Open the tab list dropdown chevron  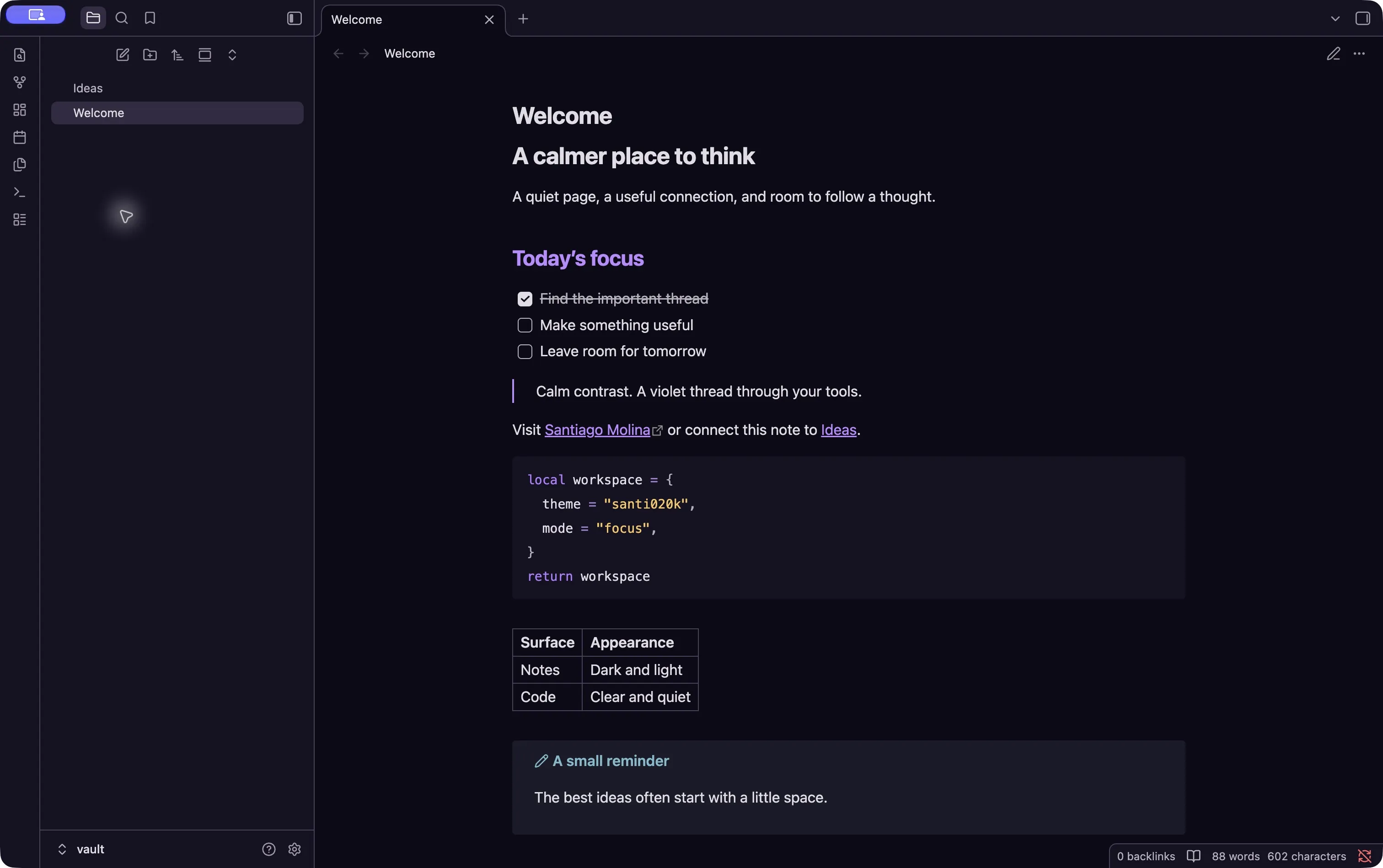(1335, 18)
